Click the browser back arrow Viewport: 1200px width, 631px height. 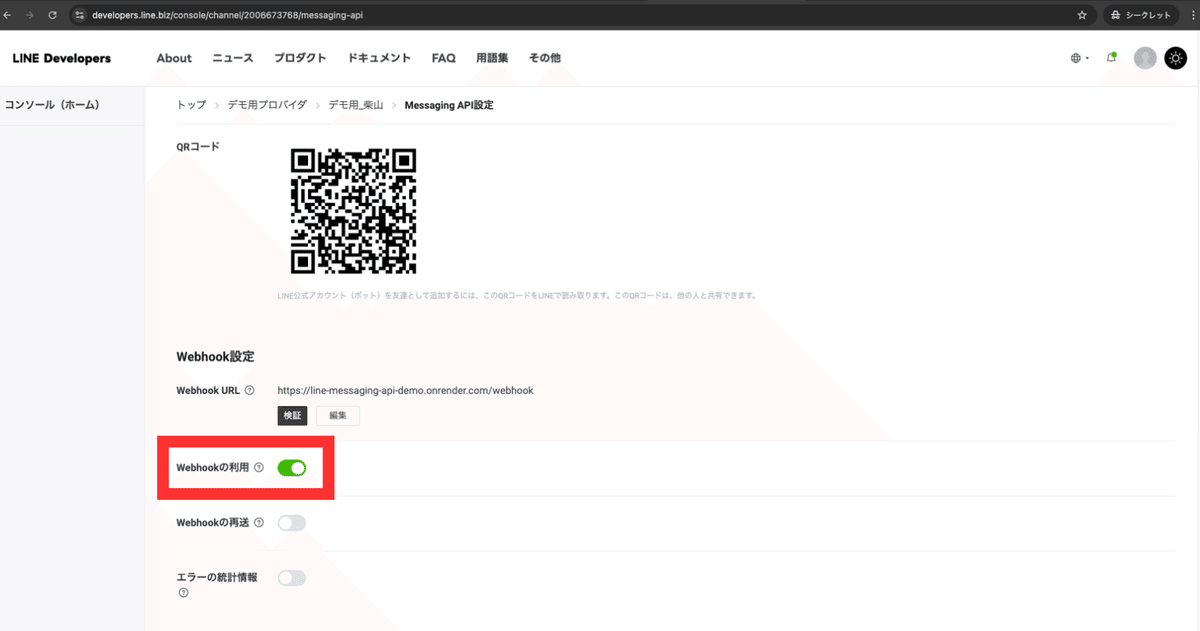coord(9,15)
